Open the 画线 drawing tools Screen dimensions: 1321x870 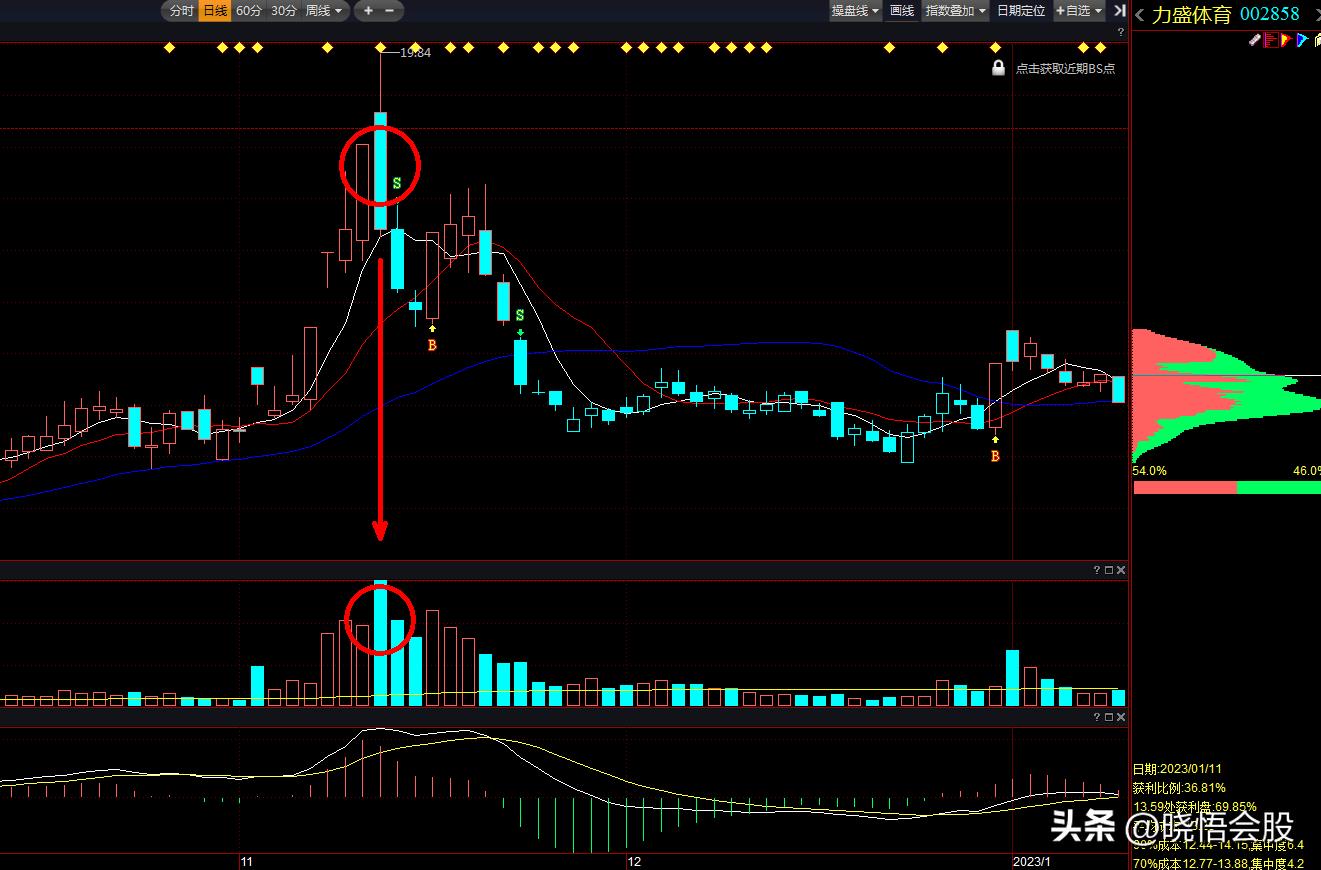tap(902, 11)
